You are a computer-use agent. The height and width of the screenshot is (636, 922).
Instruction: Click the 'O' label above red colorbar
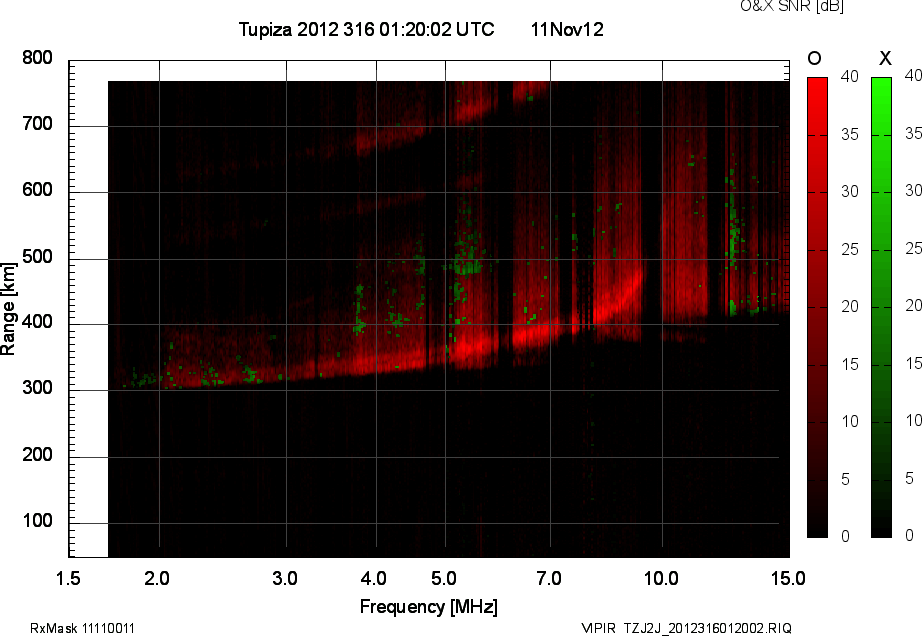tap(814, 58)
